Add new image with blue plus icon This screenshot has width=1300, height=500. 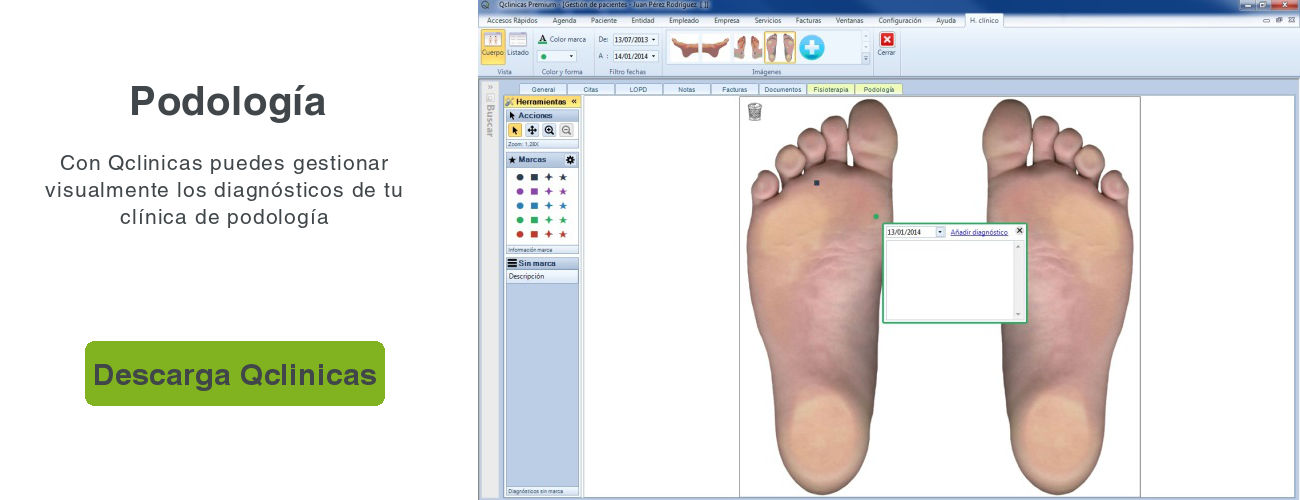[x=811, y=47]
